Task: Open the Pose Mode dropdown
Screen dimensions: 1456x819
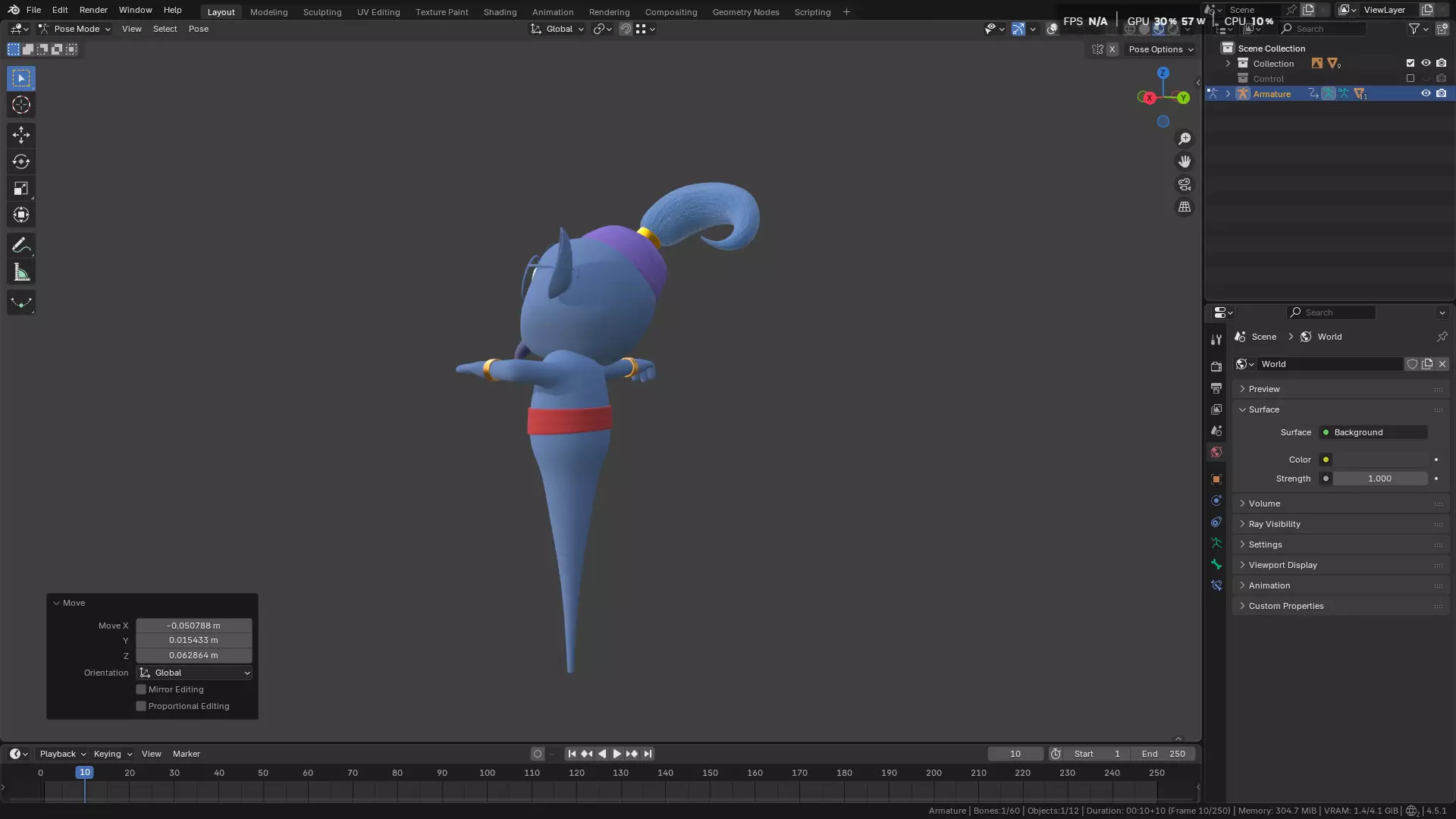Action: click(x=75, y=29)
